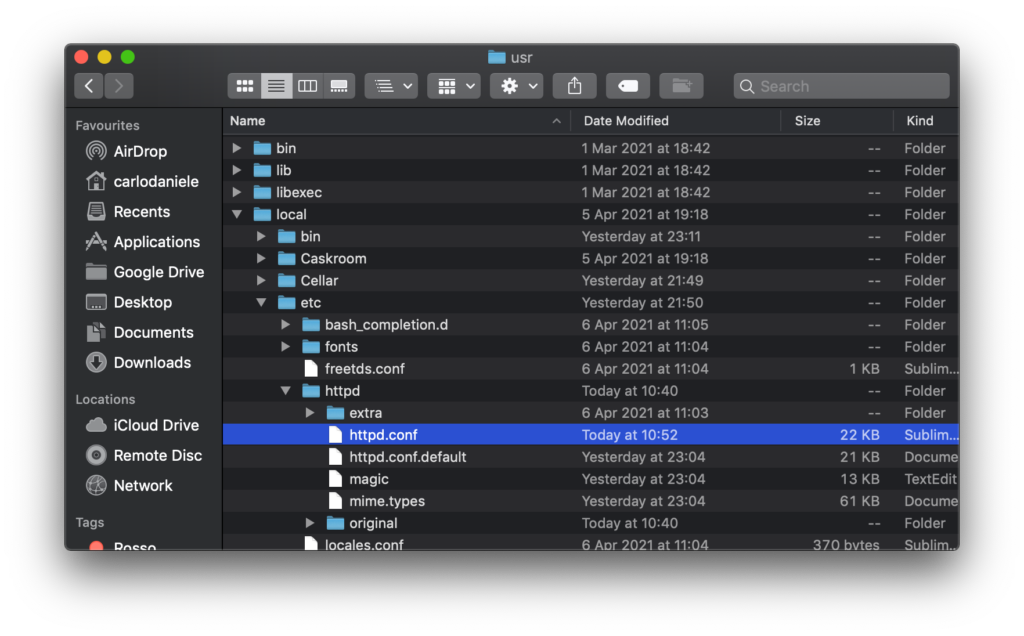The height and width of the screenshot is (636, 1024).
Task: Select the Cellar folder row
Action: click(x=591, y=281)
